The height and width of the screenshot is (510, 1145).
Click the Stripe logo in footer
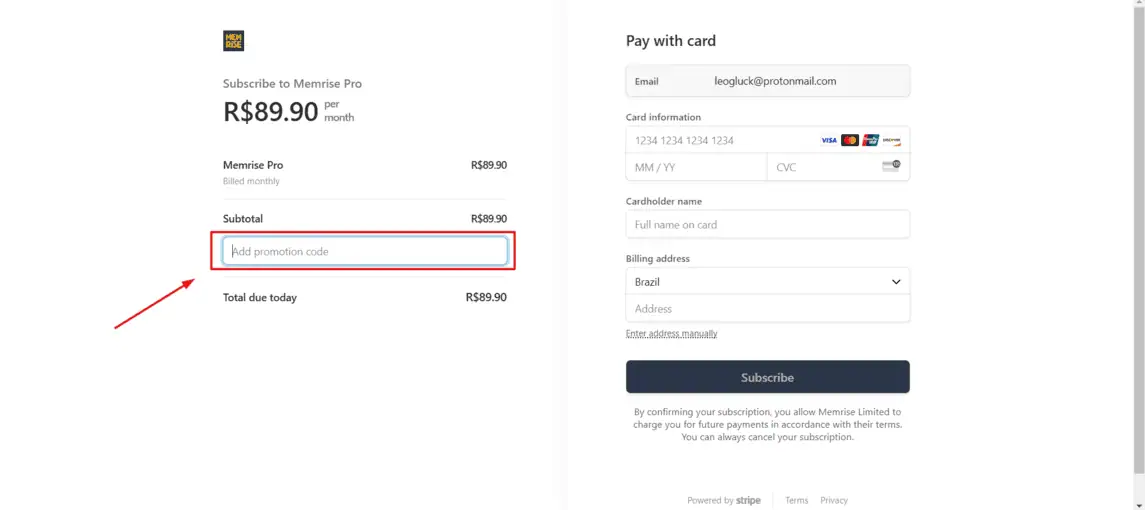[x=748, y=501]
